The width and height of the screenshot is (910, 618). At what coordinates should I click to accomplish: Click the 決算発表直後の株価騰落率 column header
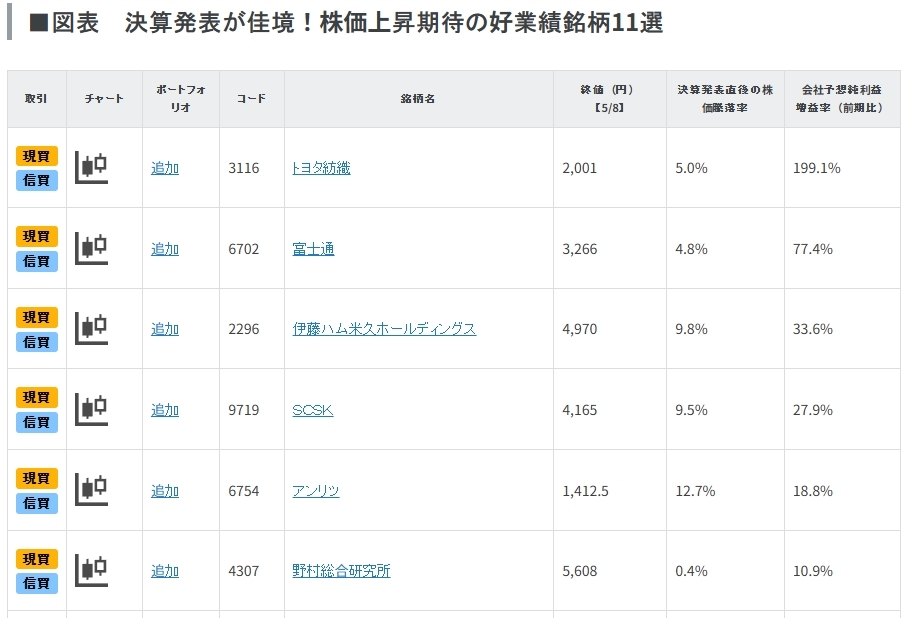[x=725, y=99]
